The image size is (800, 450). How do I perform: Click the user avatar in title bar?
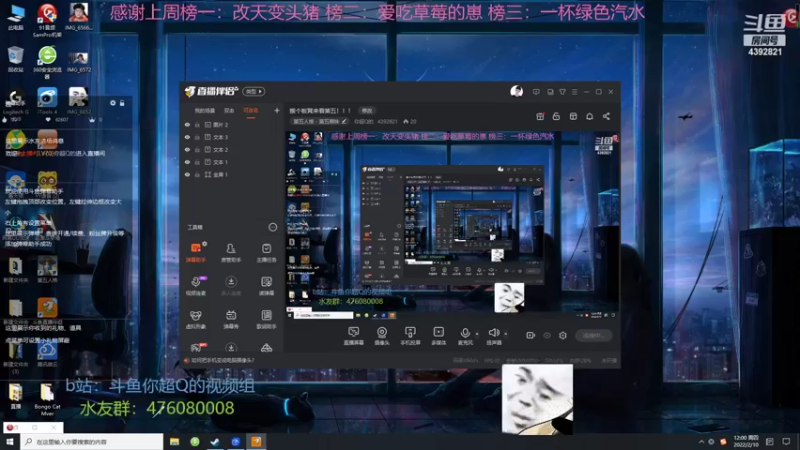(516, 91)
